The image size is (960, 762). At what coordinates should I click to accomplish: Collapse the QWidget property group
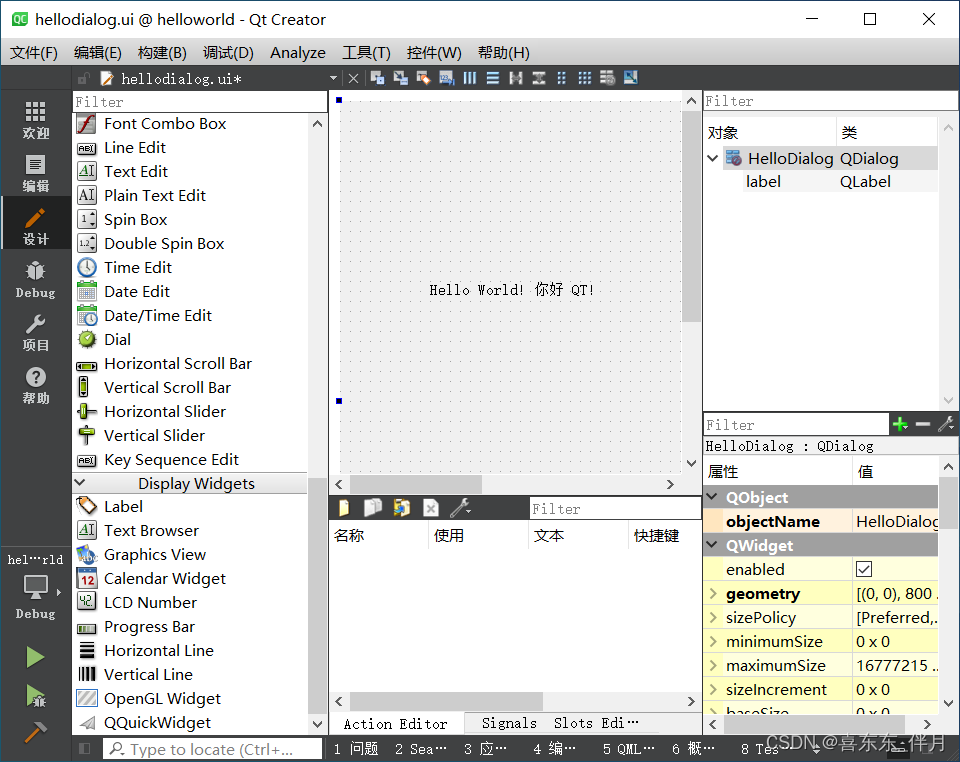(712, 545)
